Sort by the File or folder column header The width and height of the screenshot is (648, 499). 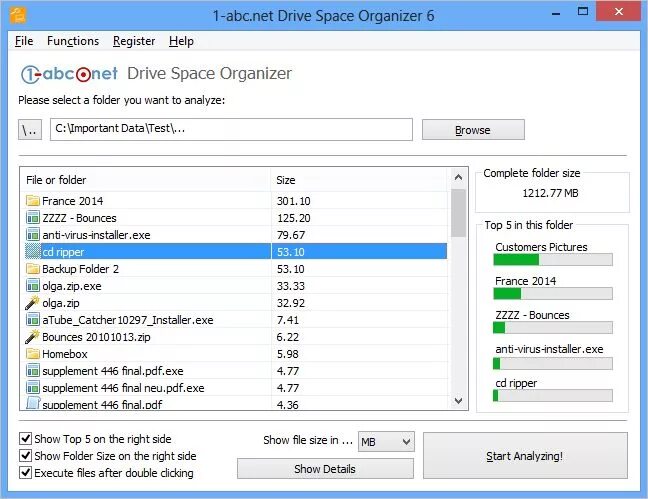point(145,180)
